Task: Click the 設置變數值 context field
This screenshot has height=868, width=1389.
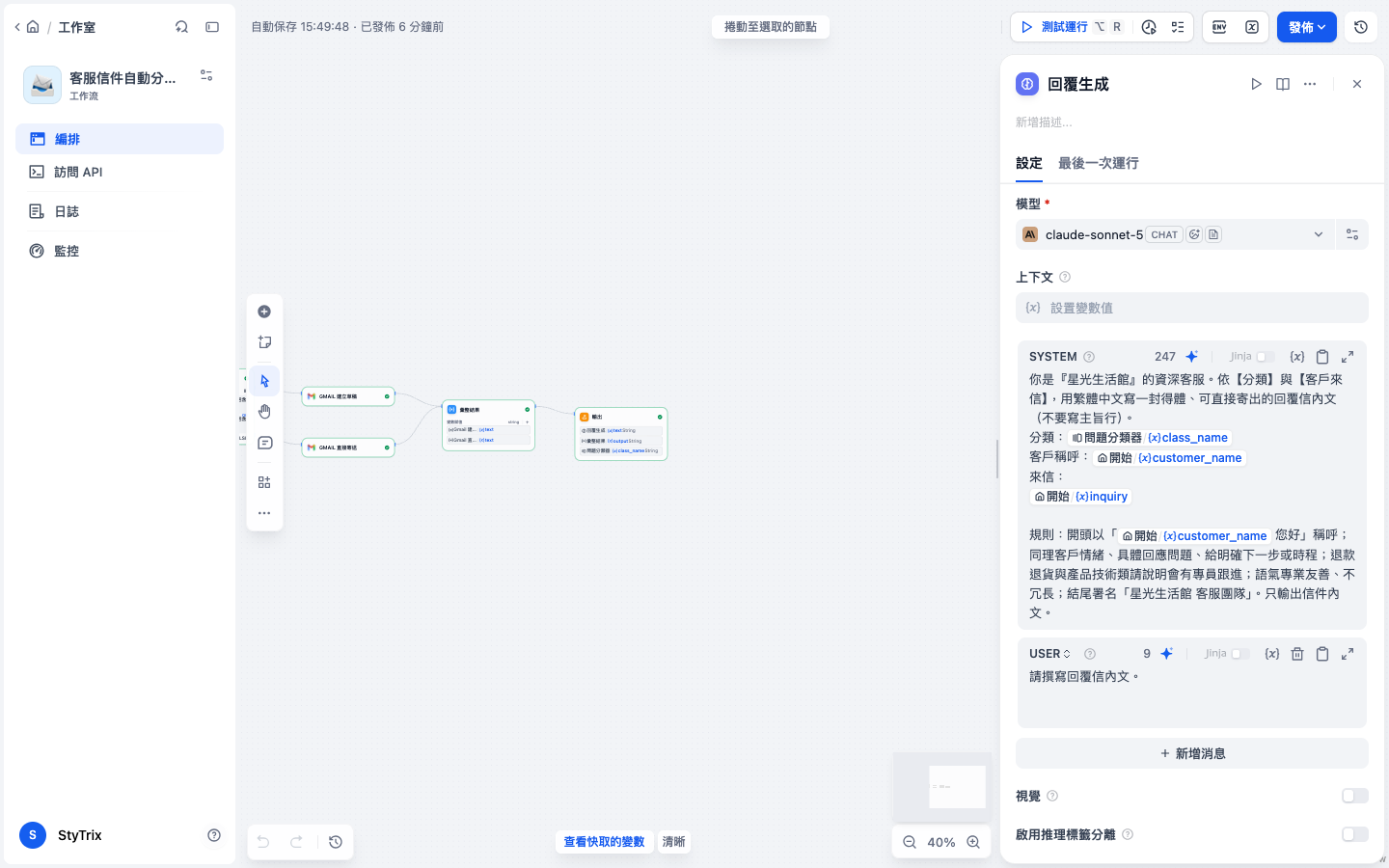Action: (x=1192, y=308)
